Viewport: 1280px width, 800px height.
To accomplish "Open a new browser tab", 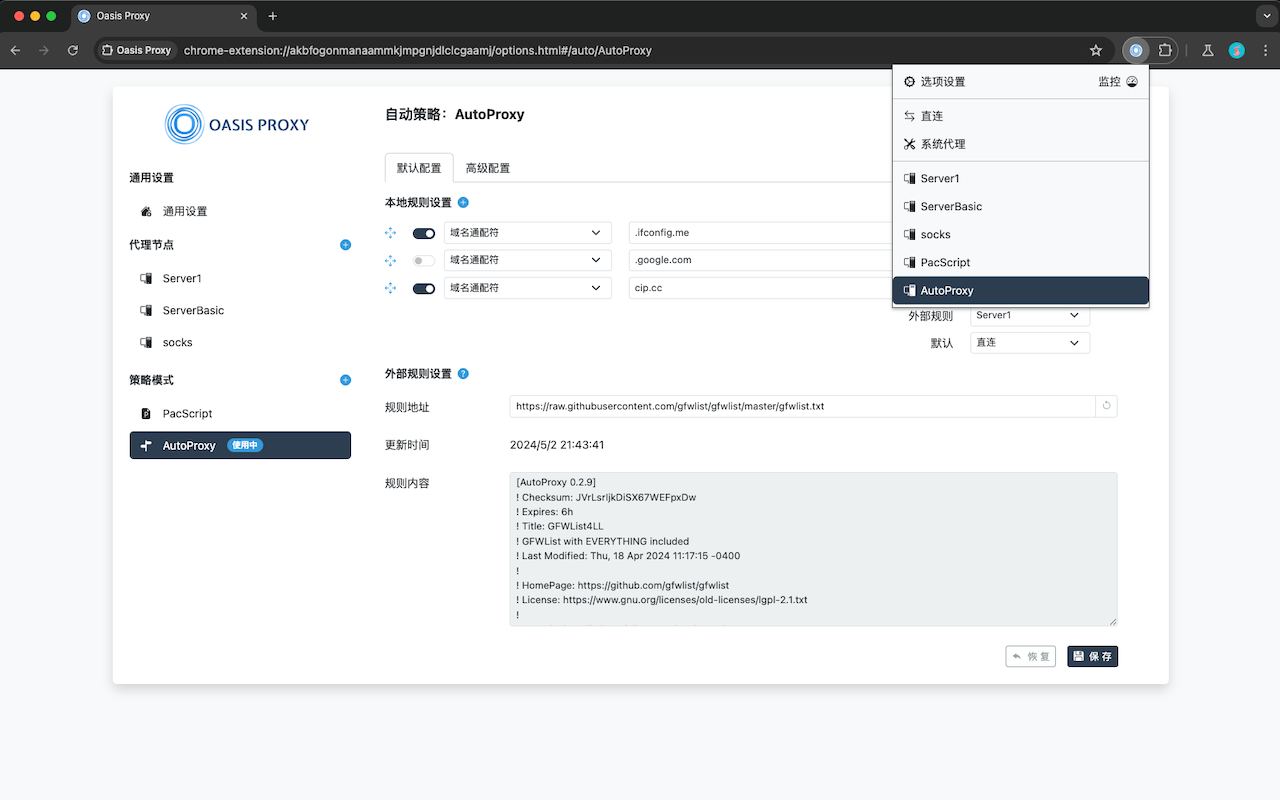I will pyautogui.click(x=273, y=16).
